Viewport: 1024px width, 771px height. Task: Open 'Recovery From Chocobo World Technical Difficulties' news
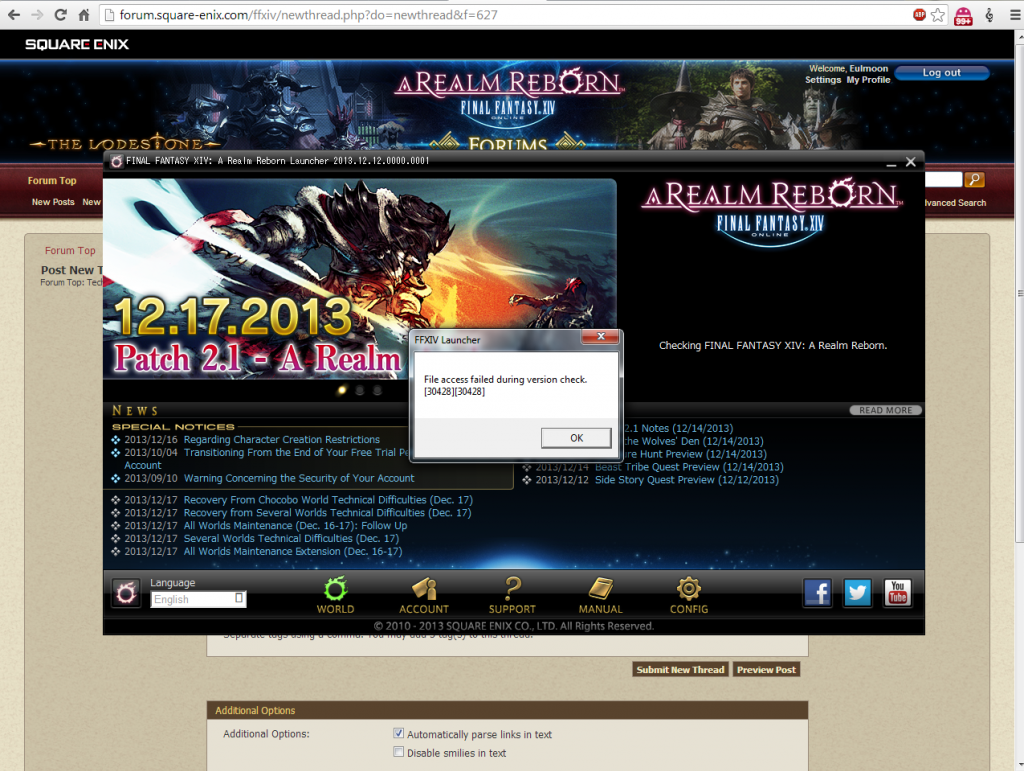click(328, 499)
